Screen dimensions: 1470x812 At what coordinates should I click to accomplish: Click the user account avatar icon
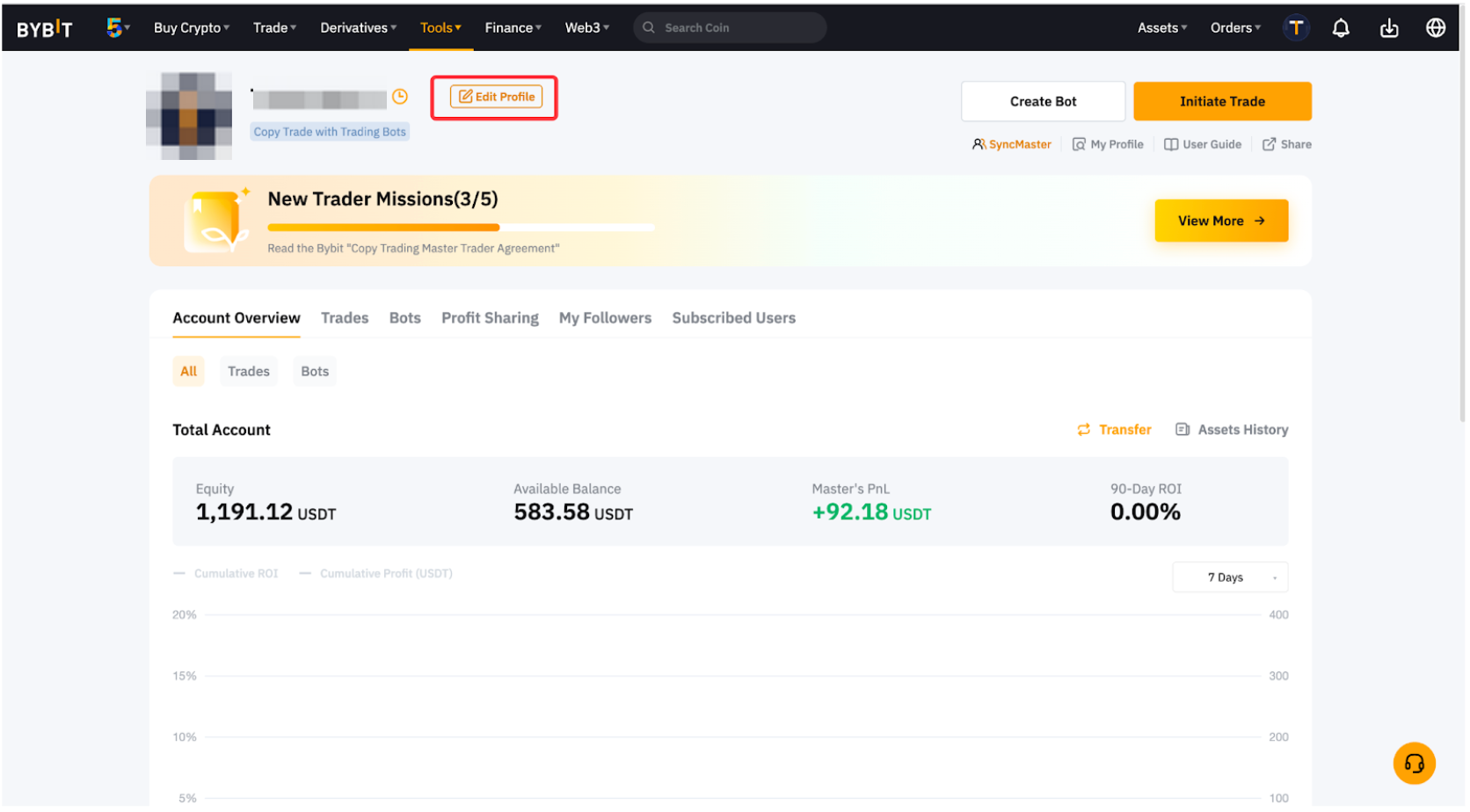click(x=1295, y=28)
